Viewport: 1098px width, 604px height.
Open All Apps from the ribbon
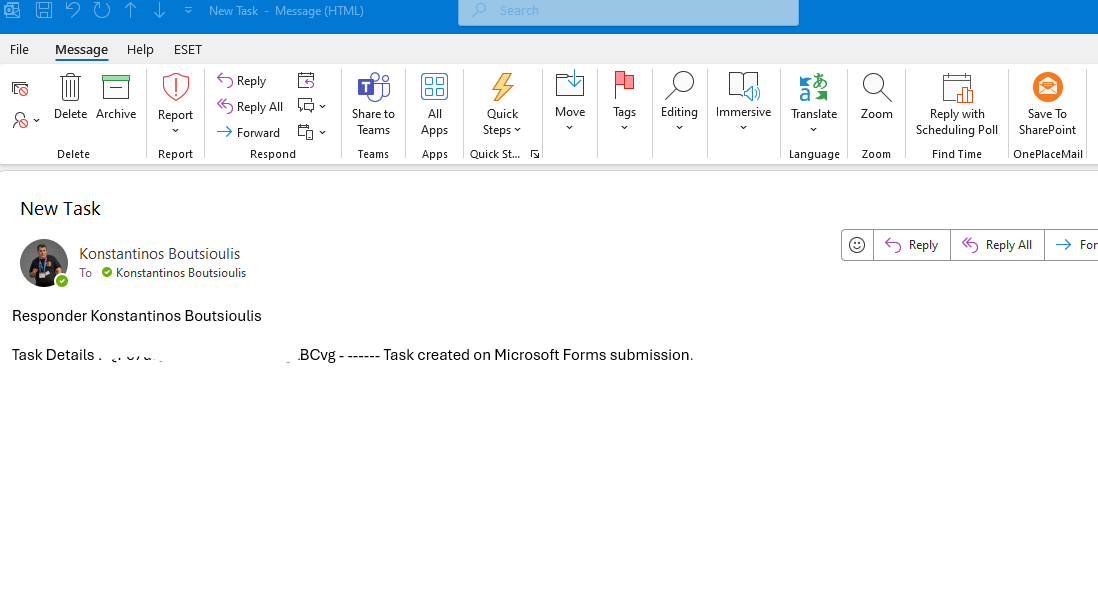(x=434, y=104)
